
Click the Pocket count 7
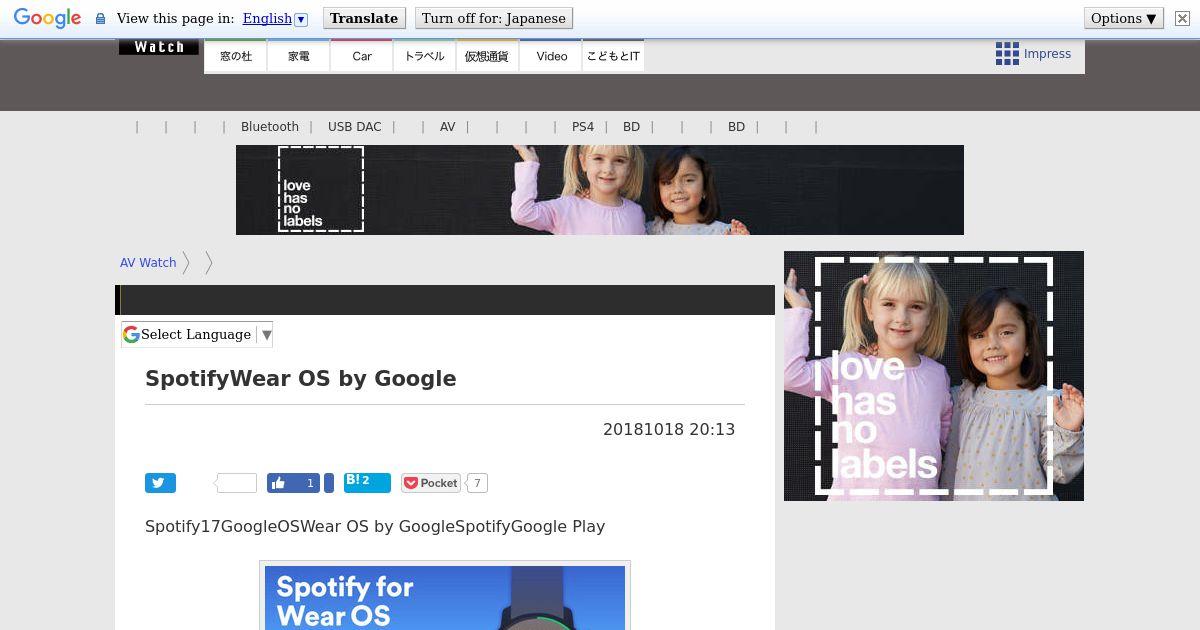pos(477,483)
